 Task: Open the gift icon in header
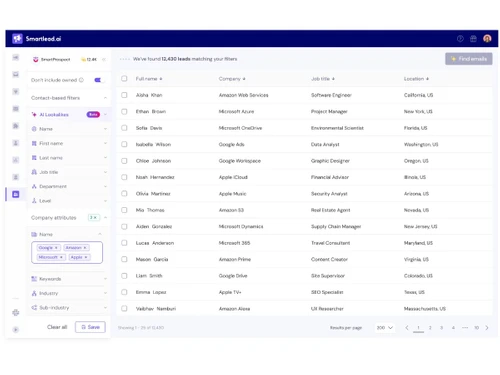pyautogui.click(x=473, y=39)
